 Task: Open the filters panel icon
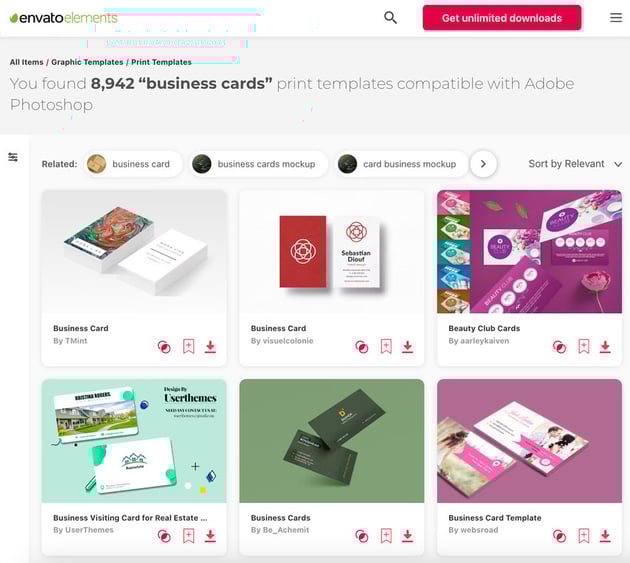(x=13, y=157)
